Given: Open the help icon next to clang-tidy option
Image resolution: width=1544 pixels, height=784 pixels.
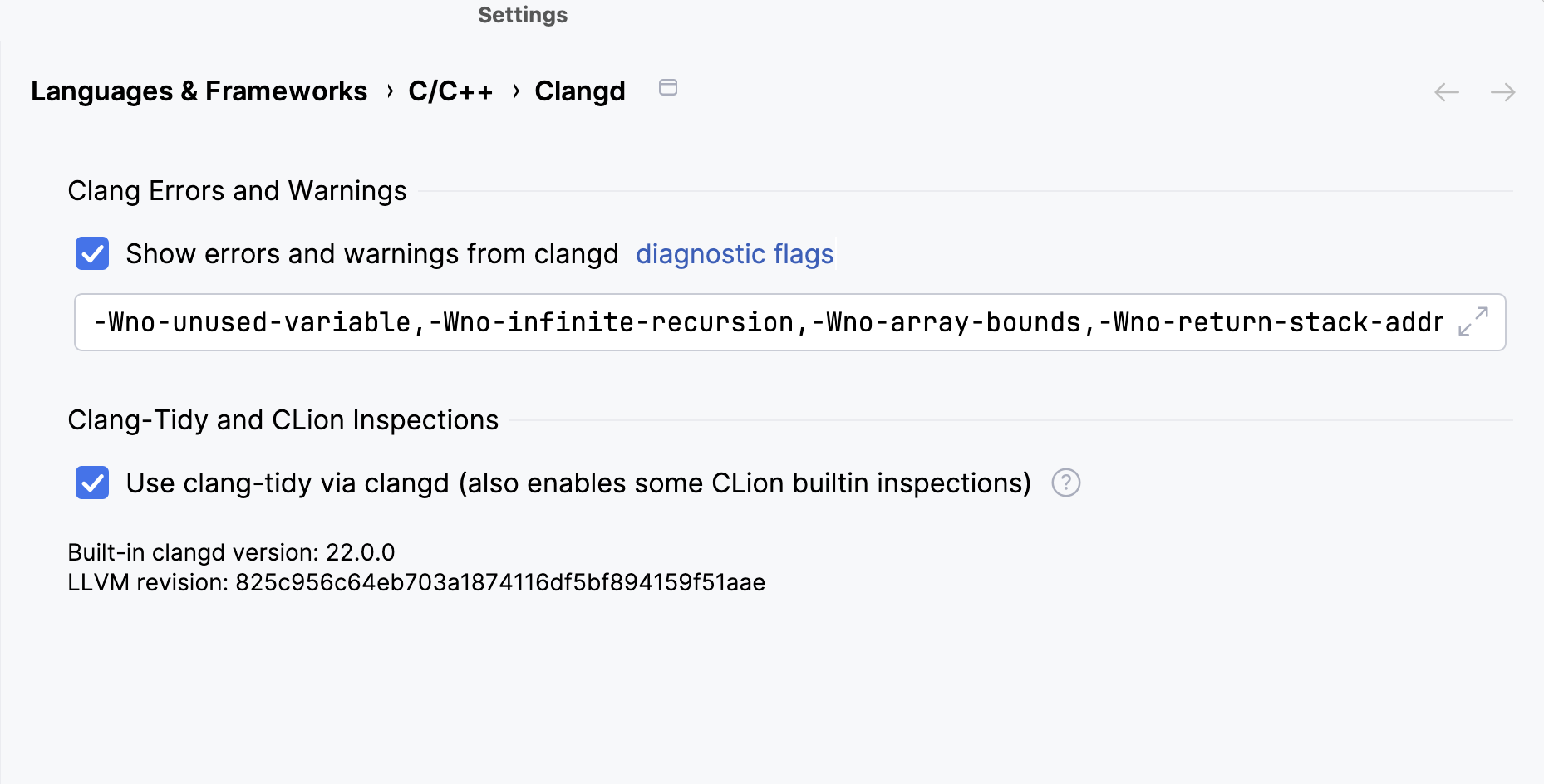Looking at the screenshot, I should click(1066, 483).
